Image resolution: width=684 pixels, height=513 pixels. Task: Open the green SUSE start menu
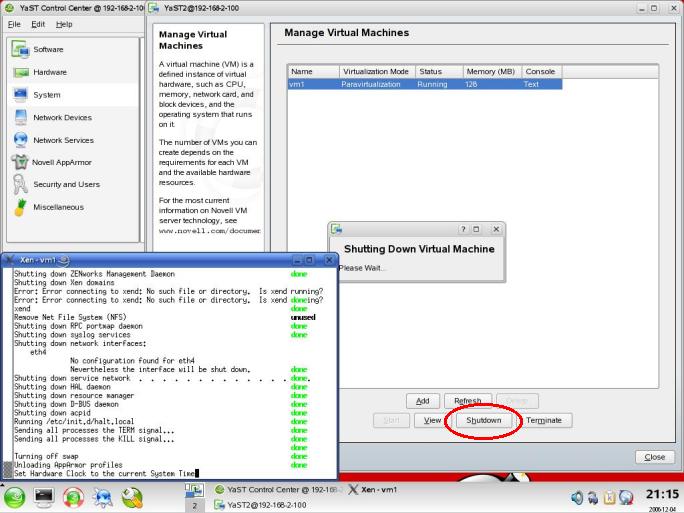click(x=15, y=498)
